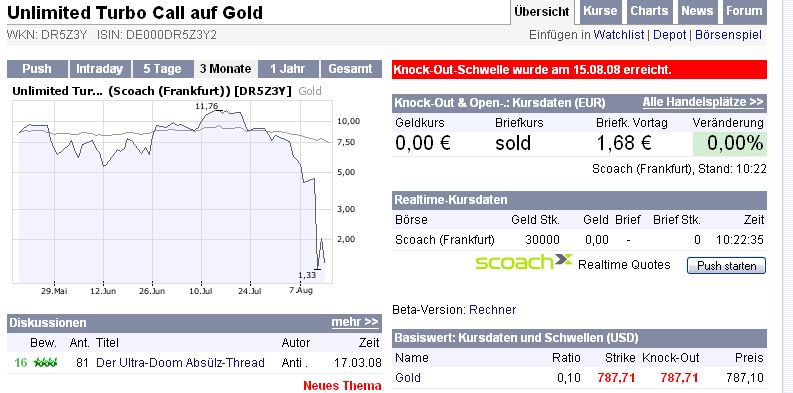Open Alle Handelsplätze link

click(703, 102)
